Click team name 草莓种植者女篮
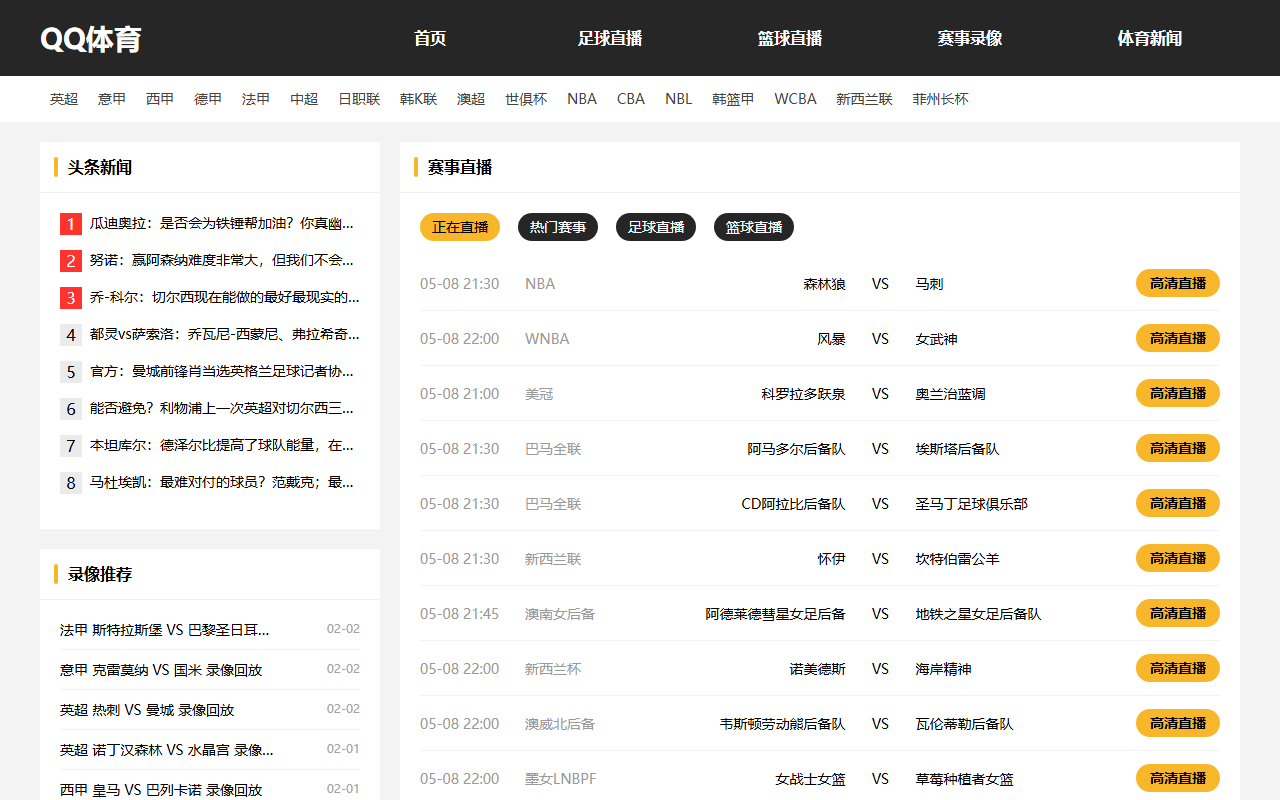This screenshot has height=800, width=1280. coord(964,779)
